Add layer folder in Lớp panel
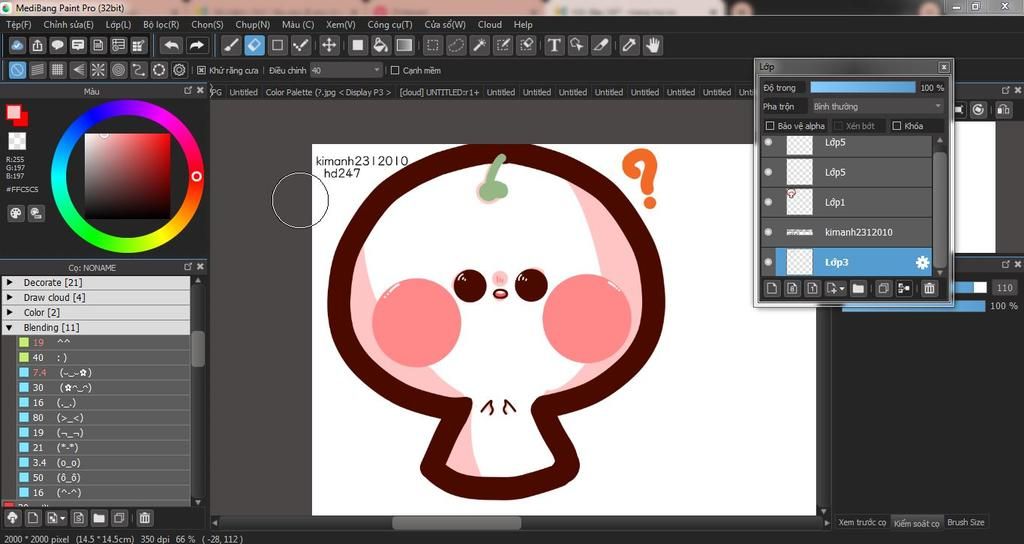The height and width of the screenshot is (544, 1024). click(x=858, y=288)
